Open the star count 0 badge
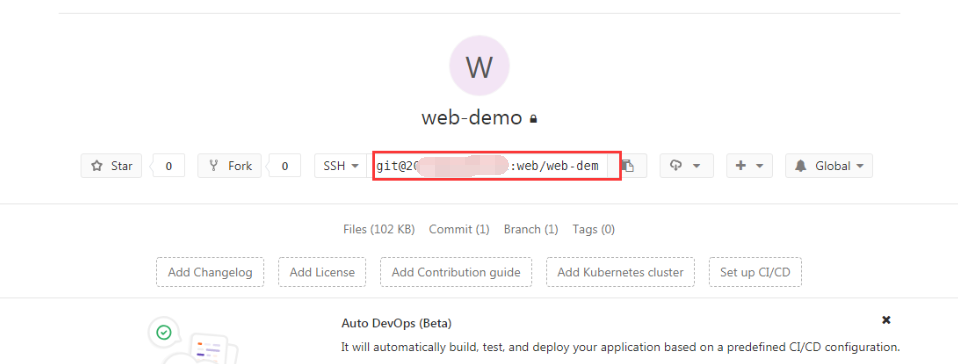Screen dimensions: 958x364 tap(168, 166)
